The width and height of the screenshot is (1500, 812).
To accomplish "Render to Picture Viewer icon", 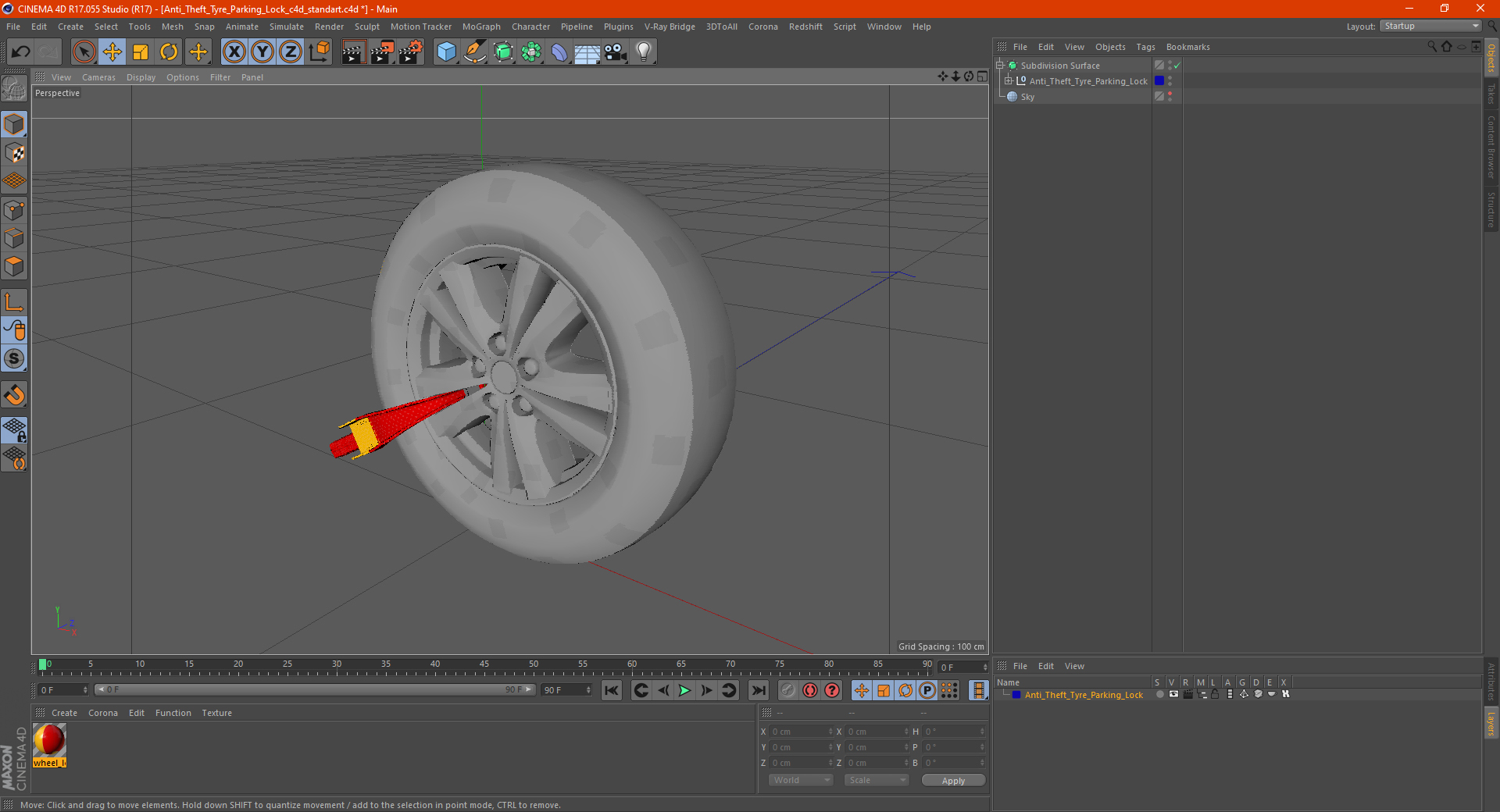I will pyautogui.click(x=382, y=52).
